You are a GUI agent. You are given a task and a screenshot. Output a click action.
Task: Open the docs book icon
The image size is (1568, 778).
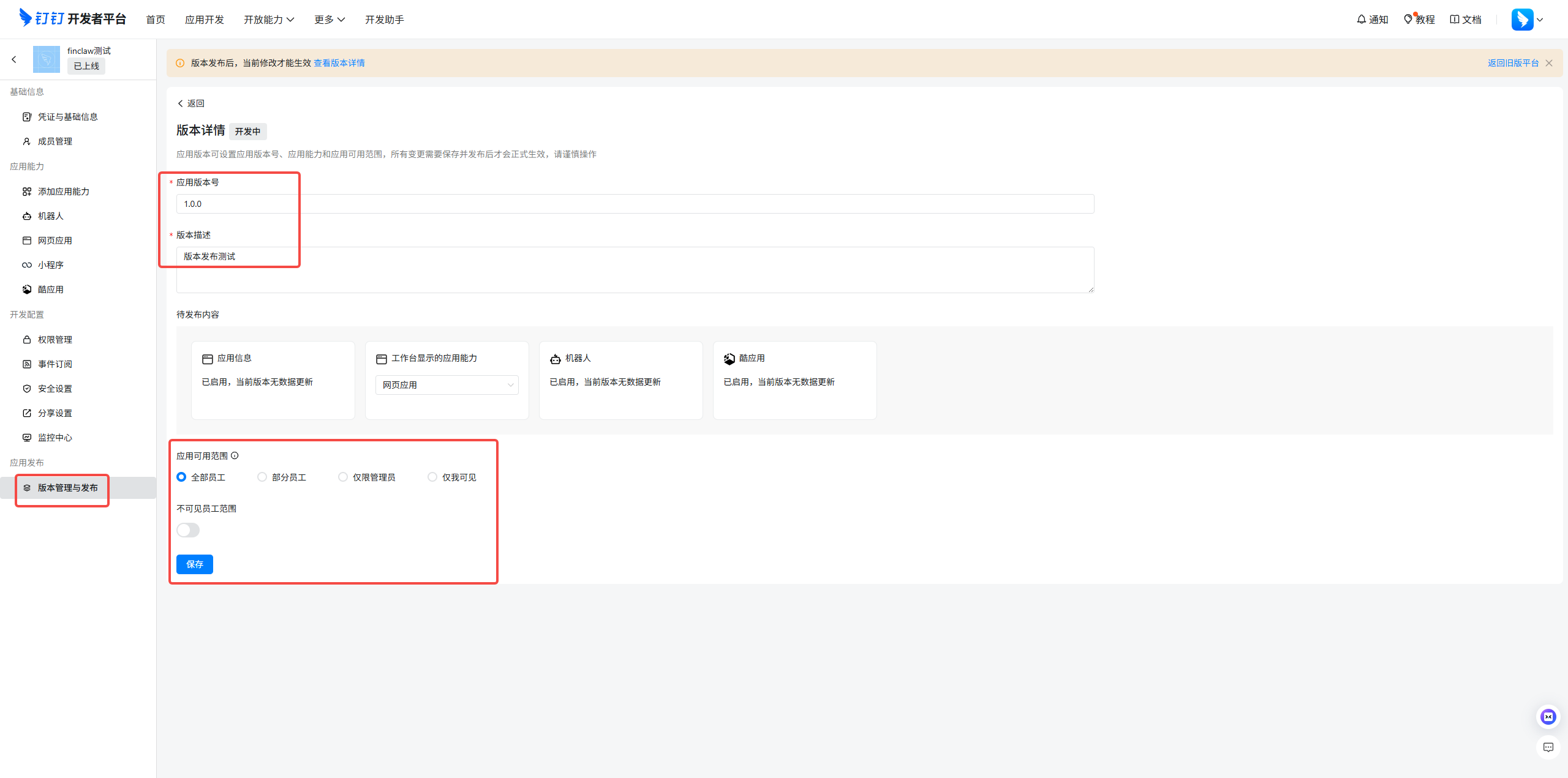coord(1455,20)
